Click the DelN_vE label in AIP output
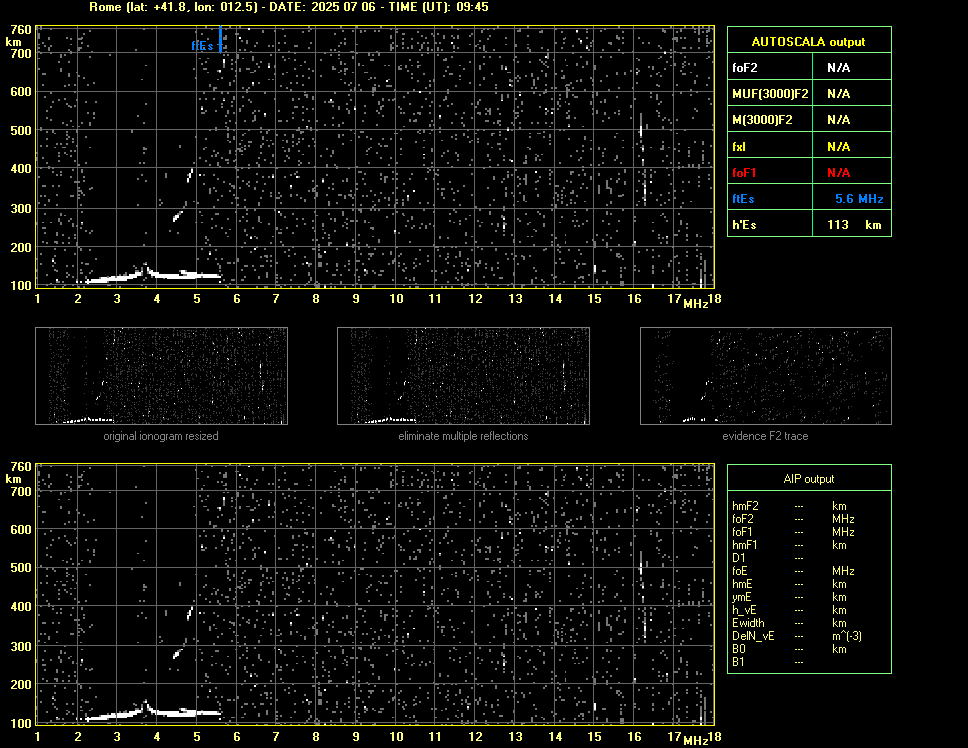 [x=753, y=636]
